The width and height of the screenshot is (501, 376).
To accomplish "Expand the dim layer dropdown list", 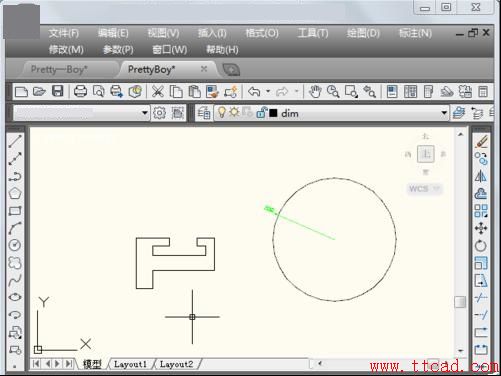I will (444, 113).
